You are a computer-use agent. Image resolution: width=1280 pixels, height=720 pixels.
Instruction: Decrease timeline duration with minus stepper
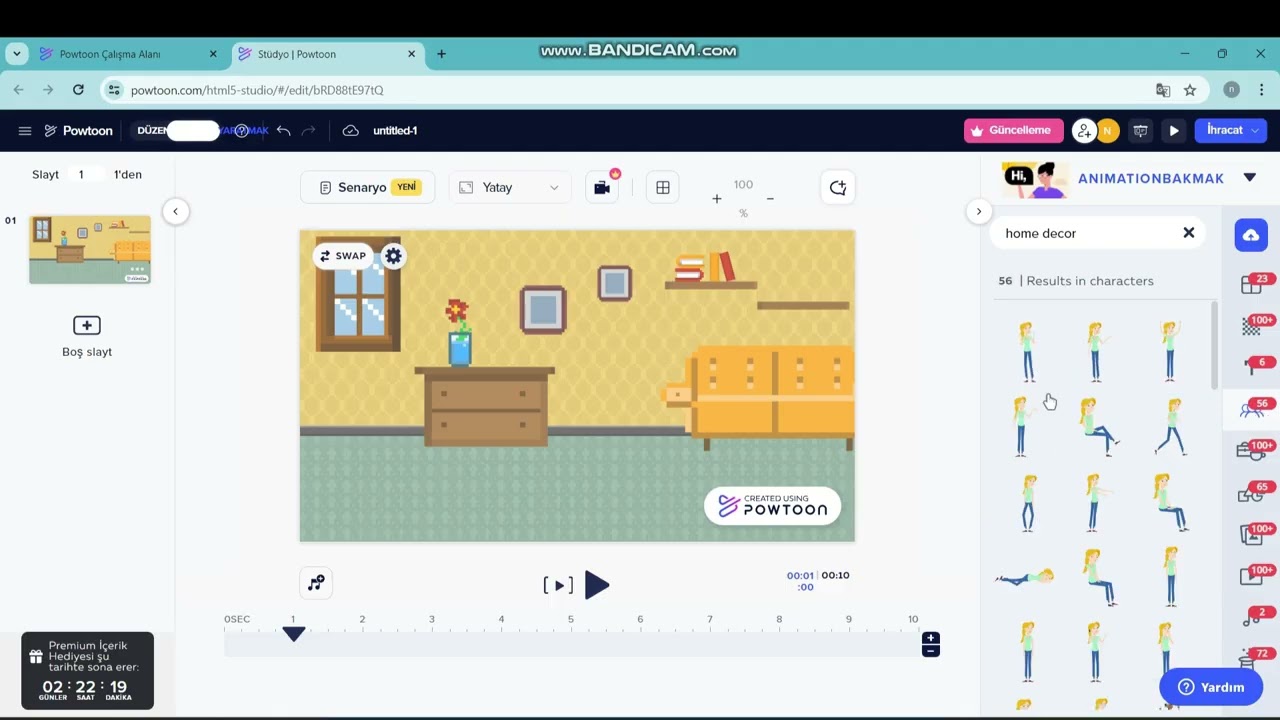click(x=930, y=651)
